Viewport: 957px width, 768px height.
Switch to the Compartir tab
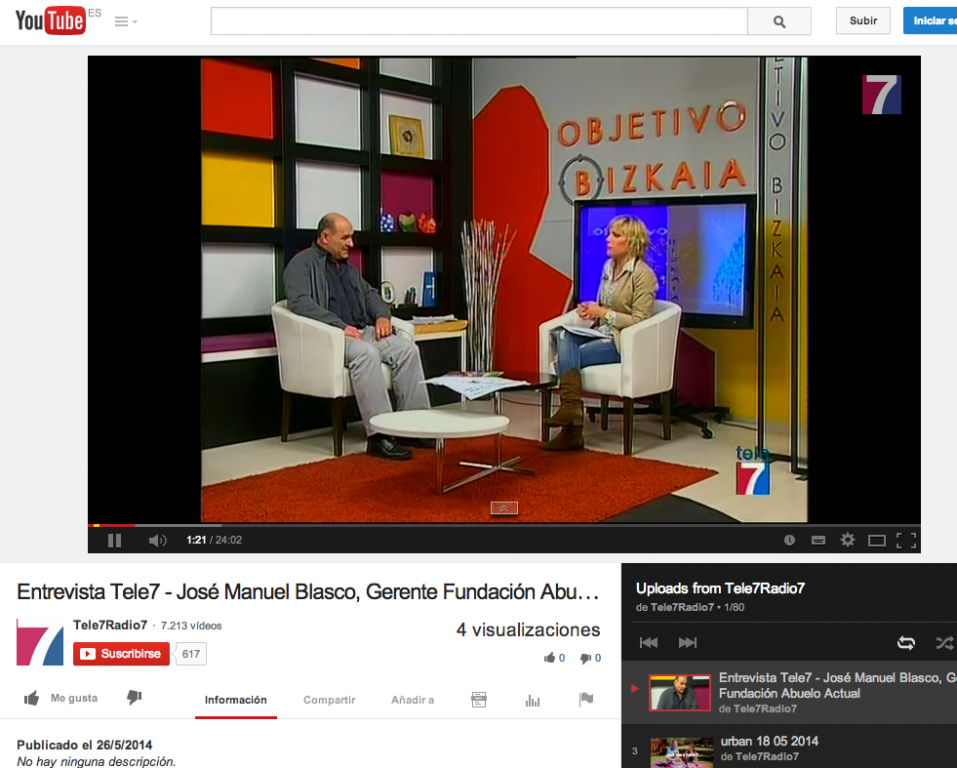329,700
